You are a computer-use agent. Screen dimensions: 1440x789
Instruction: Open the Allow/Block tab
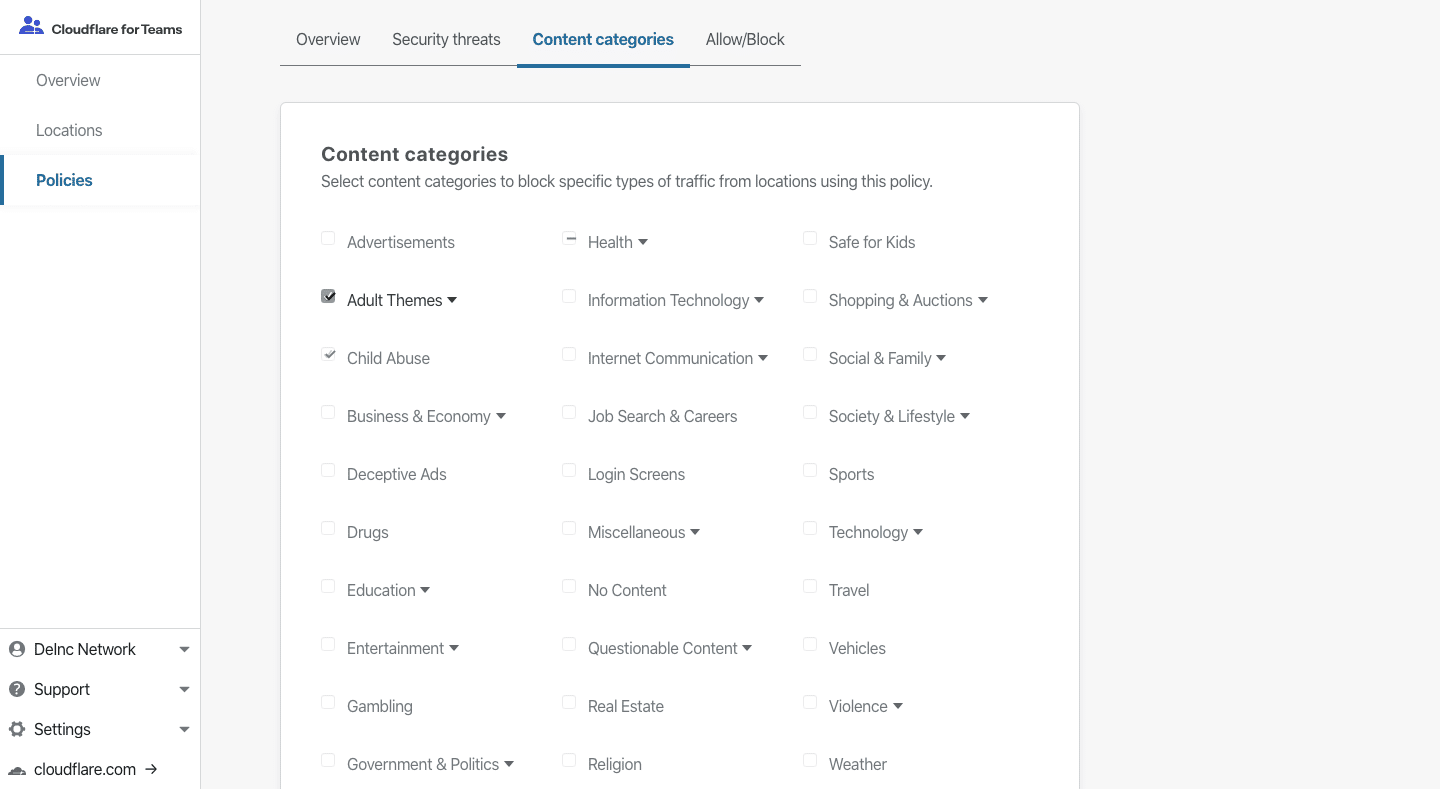[745, 40]
